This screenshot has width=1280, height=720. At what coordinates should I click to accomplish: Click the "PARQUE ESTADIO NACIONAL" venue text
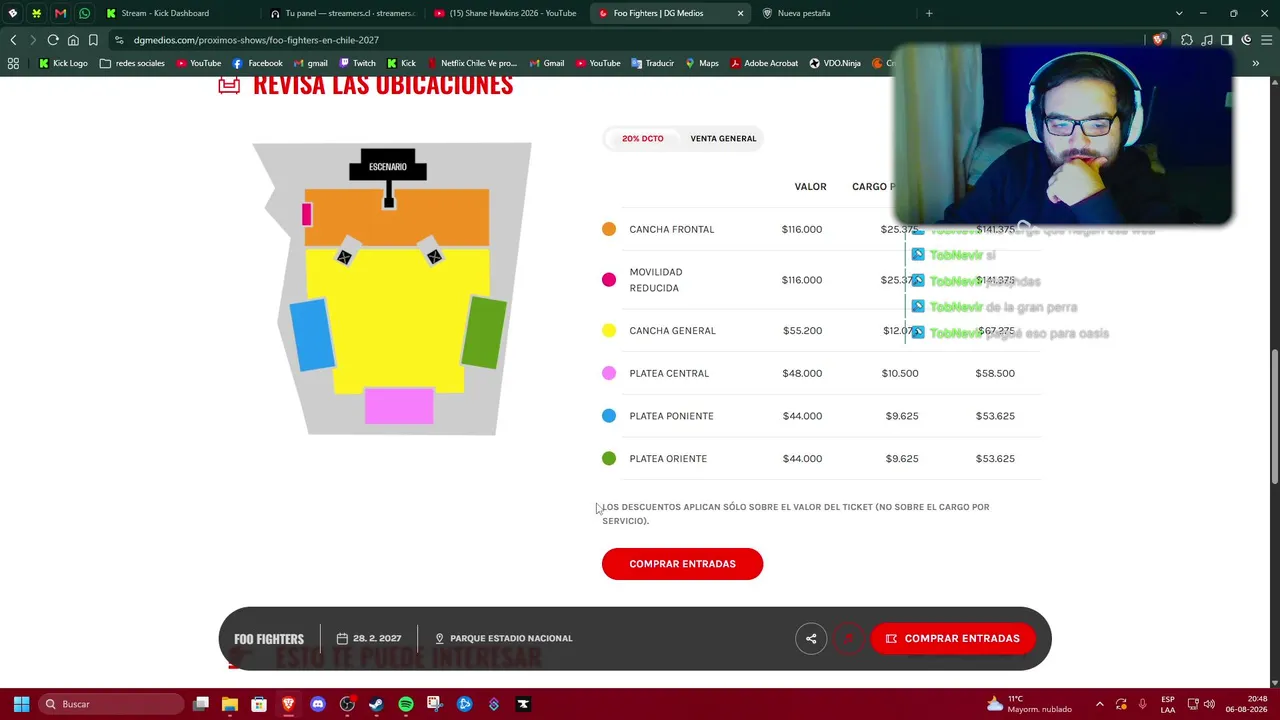pos(511,638)
